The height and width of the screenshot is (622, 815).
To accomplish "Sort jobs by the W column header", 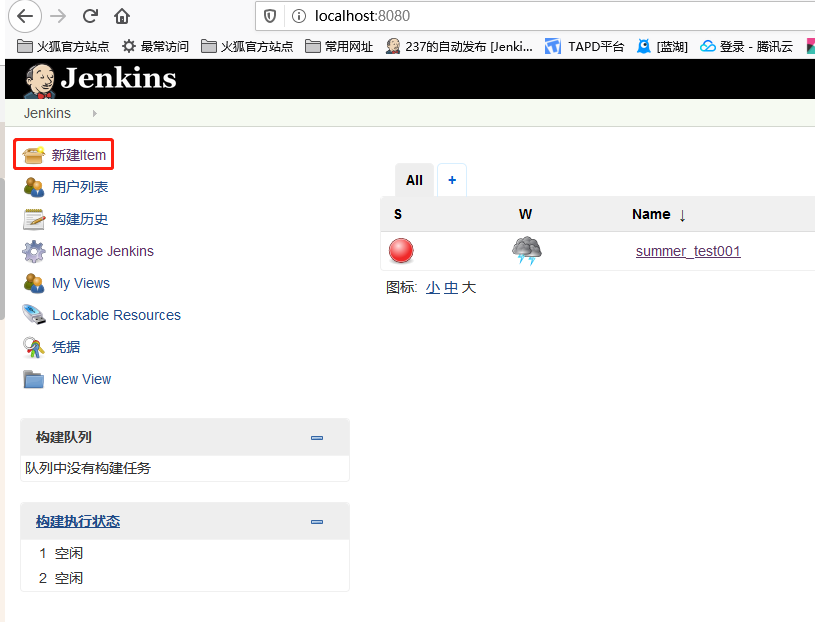I will pyautogui.click(x=525, y=214).
